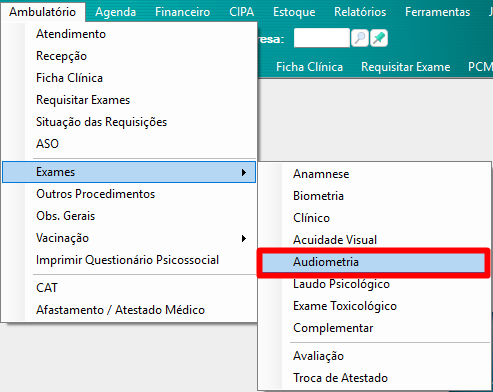The width and height of the screenshot is (493, 392).
Task: Open Exame Toxicológico entry
Action: click(345, 306)
